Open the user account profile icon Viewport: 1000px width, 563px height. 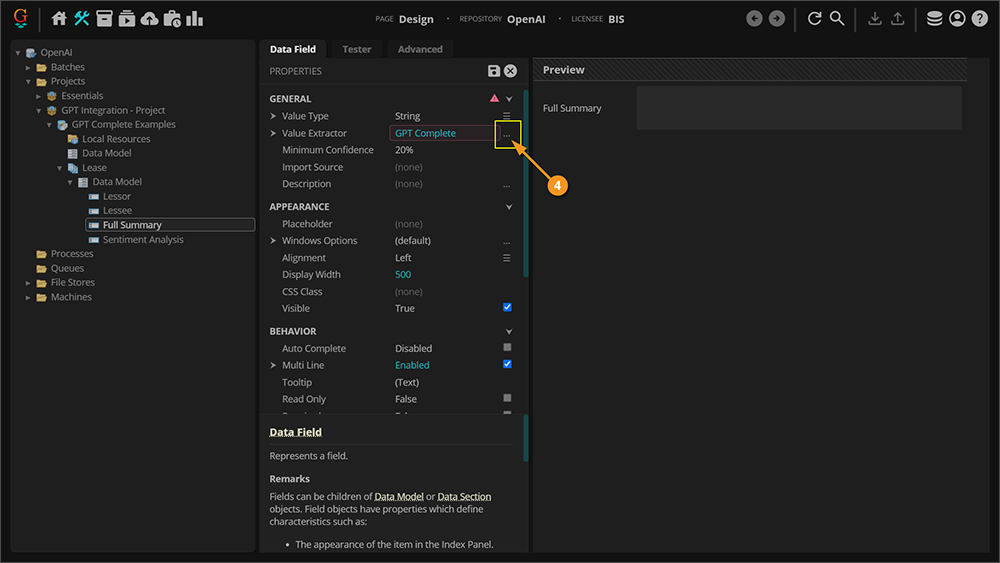point(957,18)
